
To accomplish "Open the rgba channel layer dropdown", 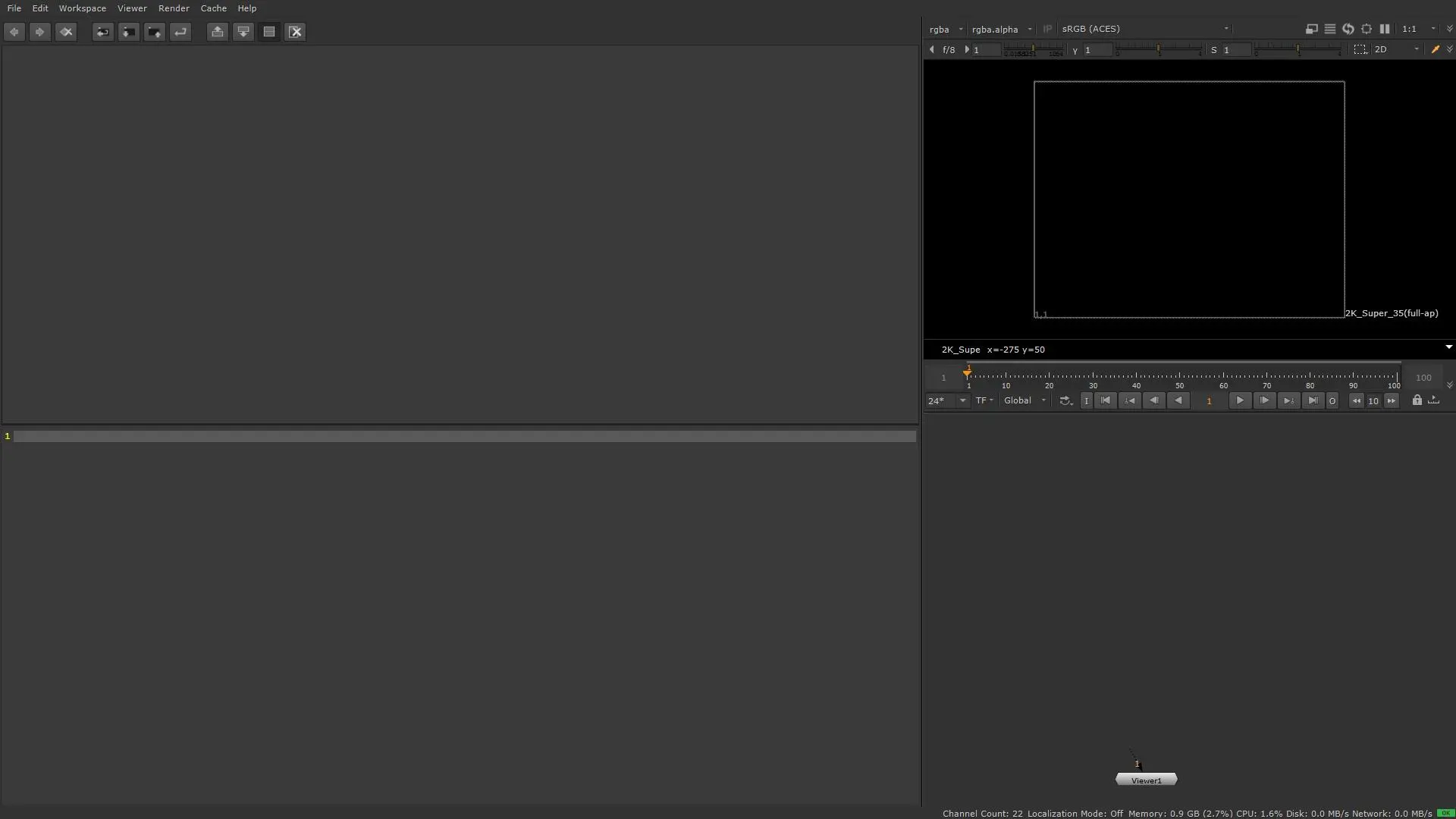I will pos(946,29).
